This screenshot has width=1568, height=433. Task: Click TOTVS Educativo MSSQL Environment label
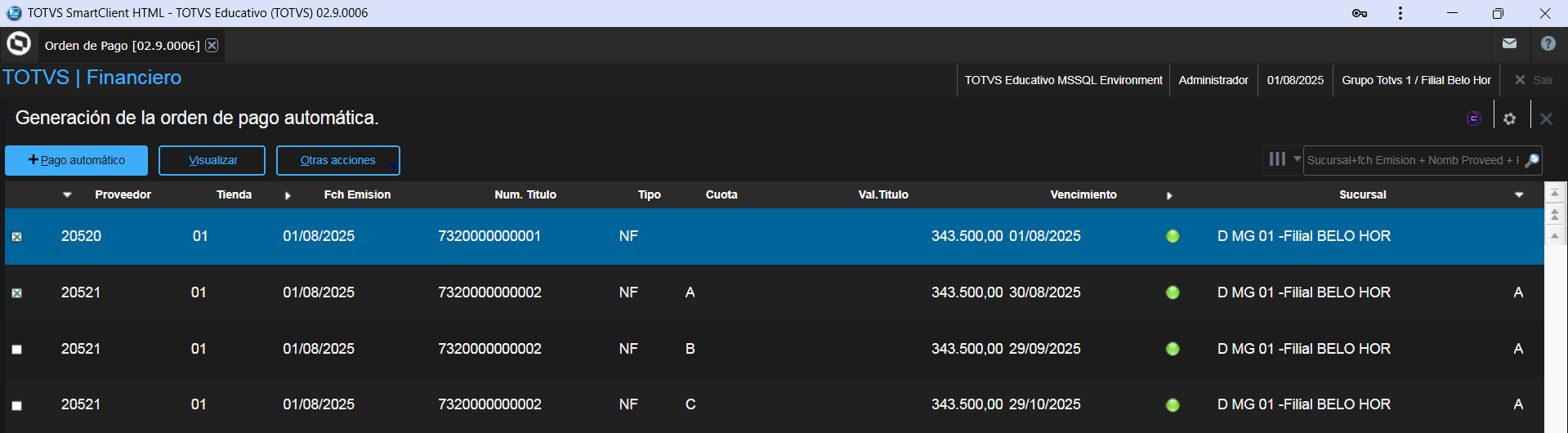click(1063, 80)
